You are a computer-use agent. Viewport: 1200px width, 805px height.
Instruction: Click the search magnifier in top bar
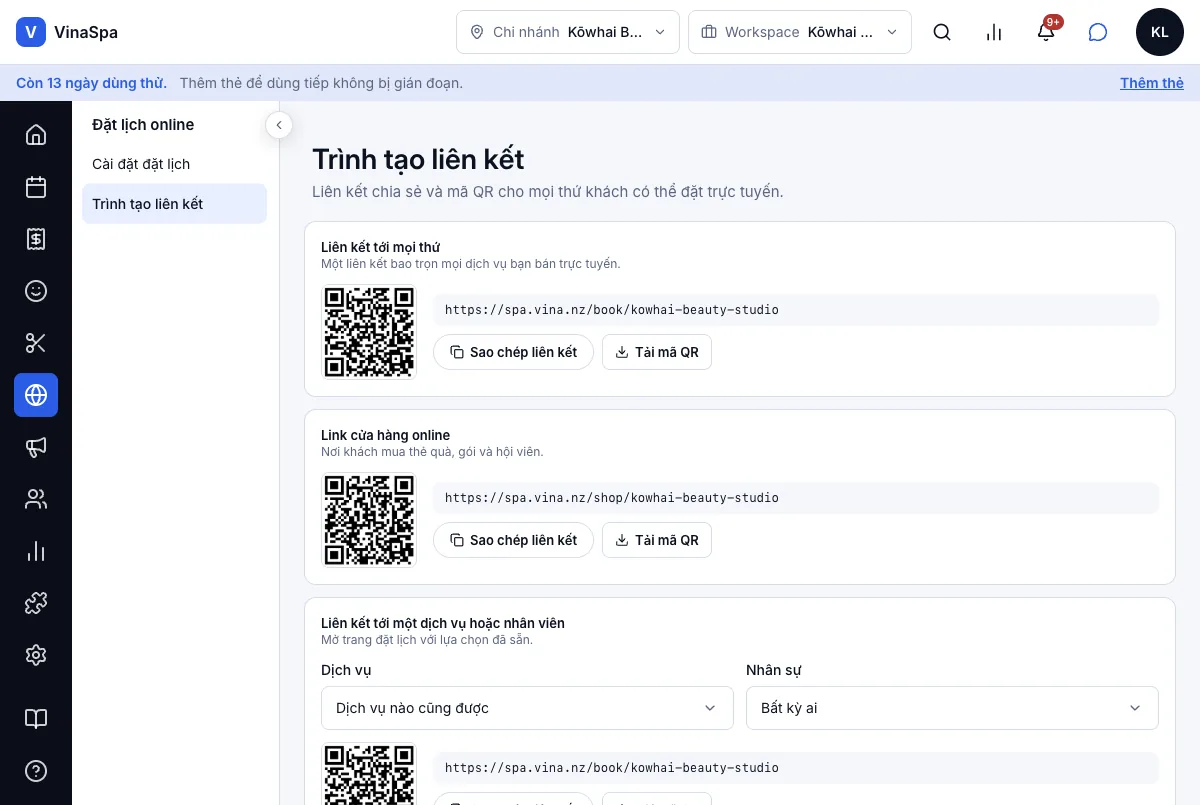[942, 32]
